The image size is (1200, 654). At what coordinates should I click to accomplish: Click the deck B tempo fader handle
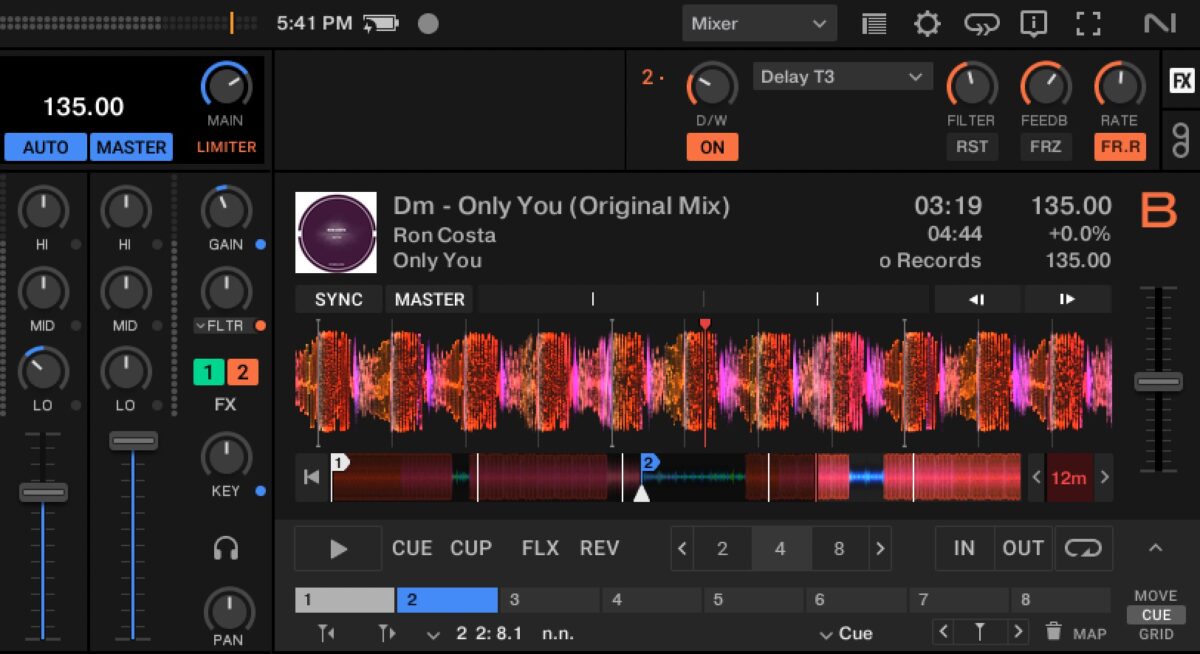[x=1158, y=381]
